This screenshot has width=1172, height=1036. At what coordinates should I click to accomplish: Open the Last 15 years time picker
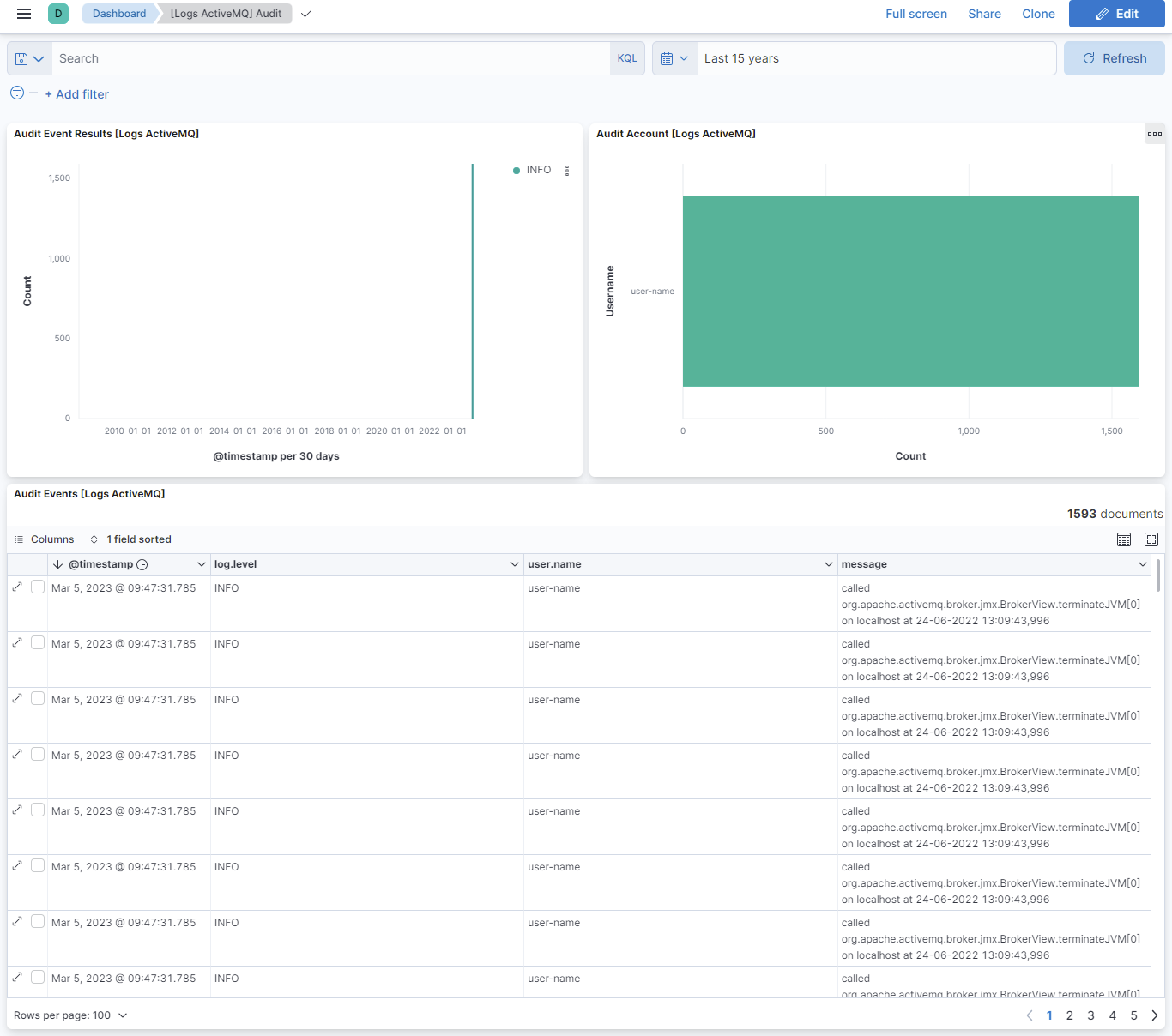pyautogui.click(x=876, y=58)
